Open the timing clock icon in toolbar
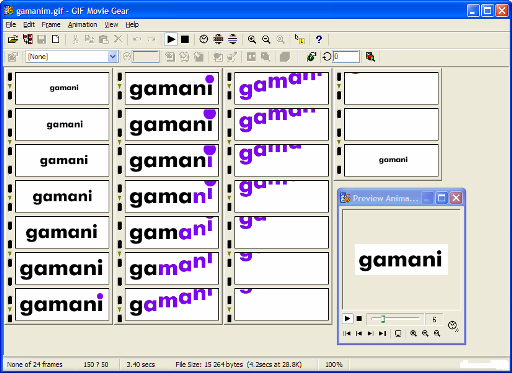Screen dimensions: 512x373 click(x=204, y=39)
